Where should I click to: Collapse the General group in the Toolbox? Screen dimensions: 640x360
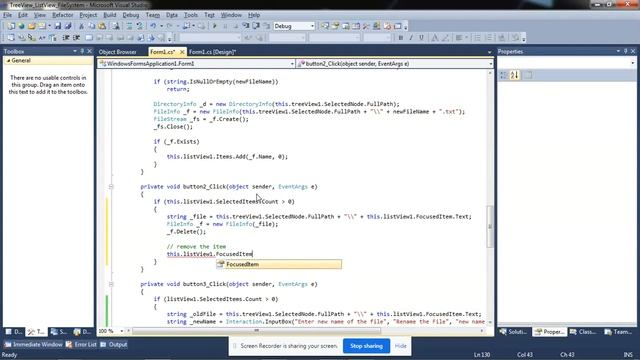pyautogui.click(x=9, y=60)
